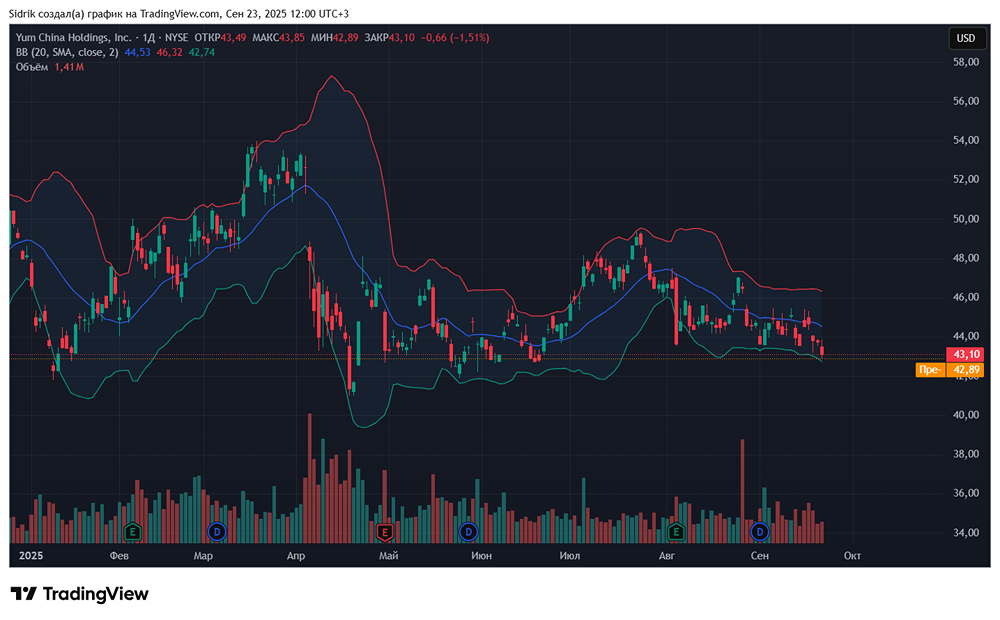Click the Окт label on the time axis
This screenshot has width=1000, height=620.
(852, 556)
